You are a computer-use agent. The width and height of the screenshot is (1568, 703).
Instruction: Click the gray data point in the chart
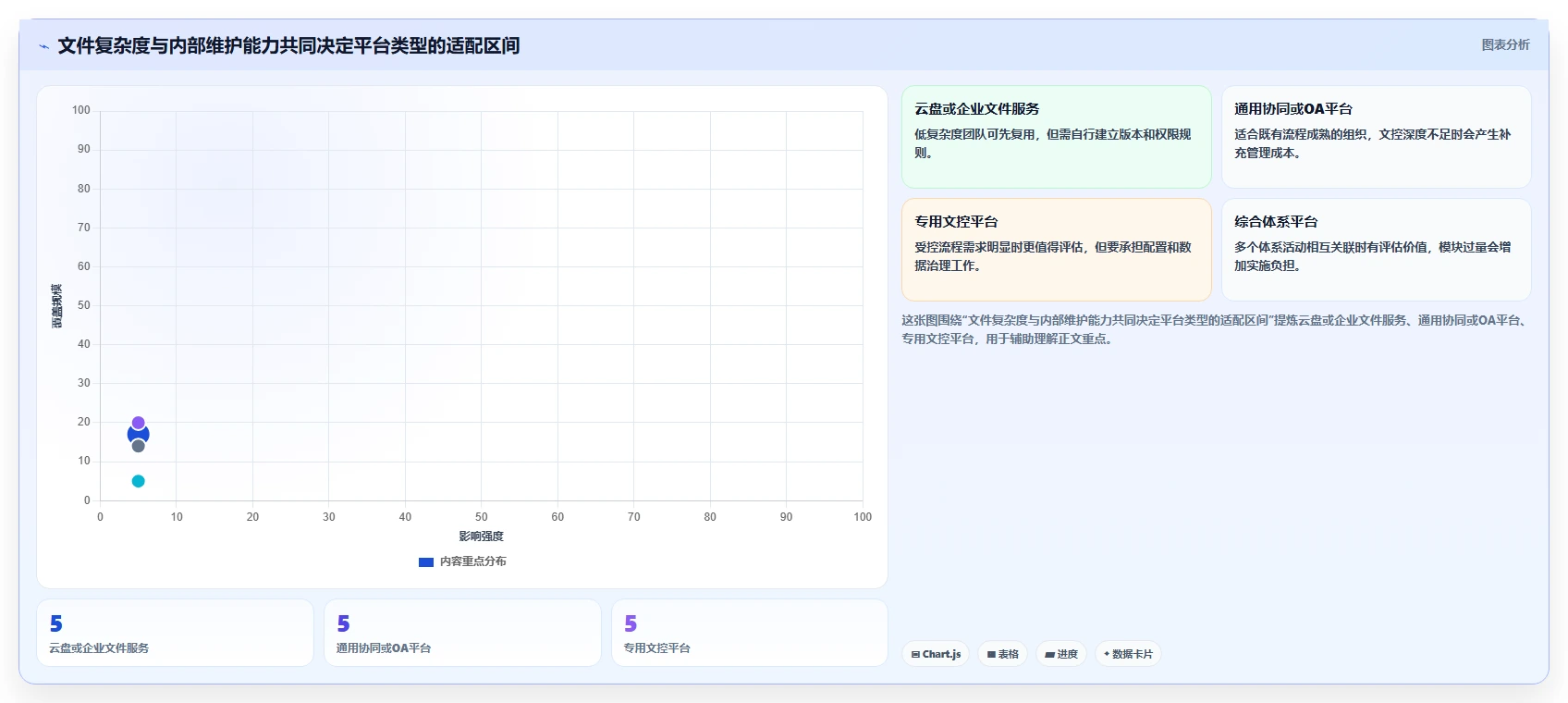139,446
